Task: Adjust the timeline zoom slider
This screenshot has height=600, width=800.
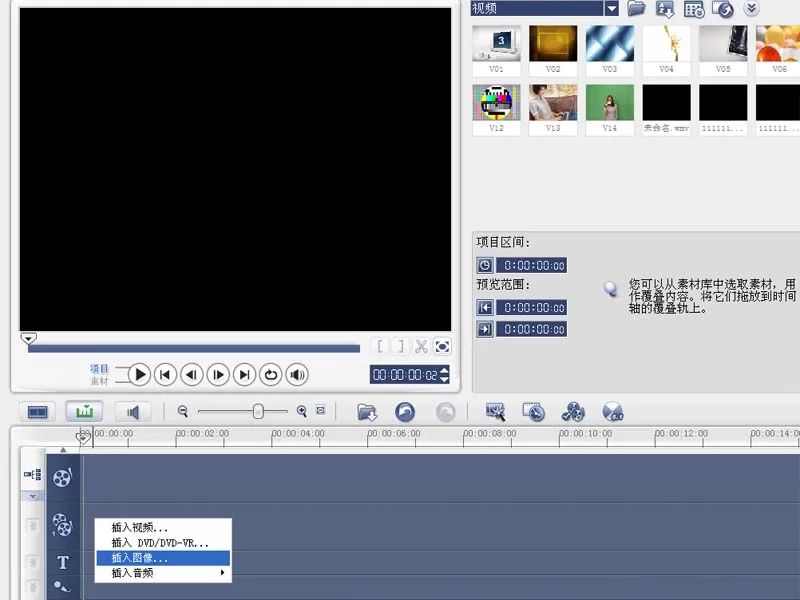Action: click(x=258, y=411)
